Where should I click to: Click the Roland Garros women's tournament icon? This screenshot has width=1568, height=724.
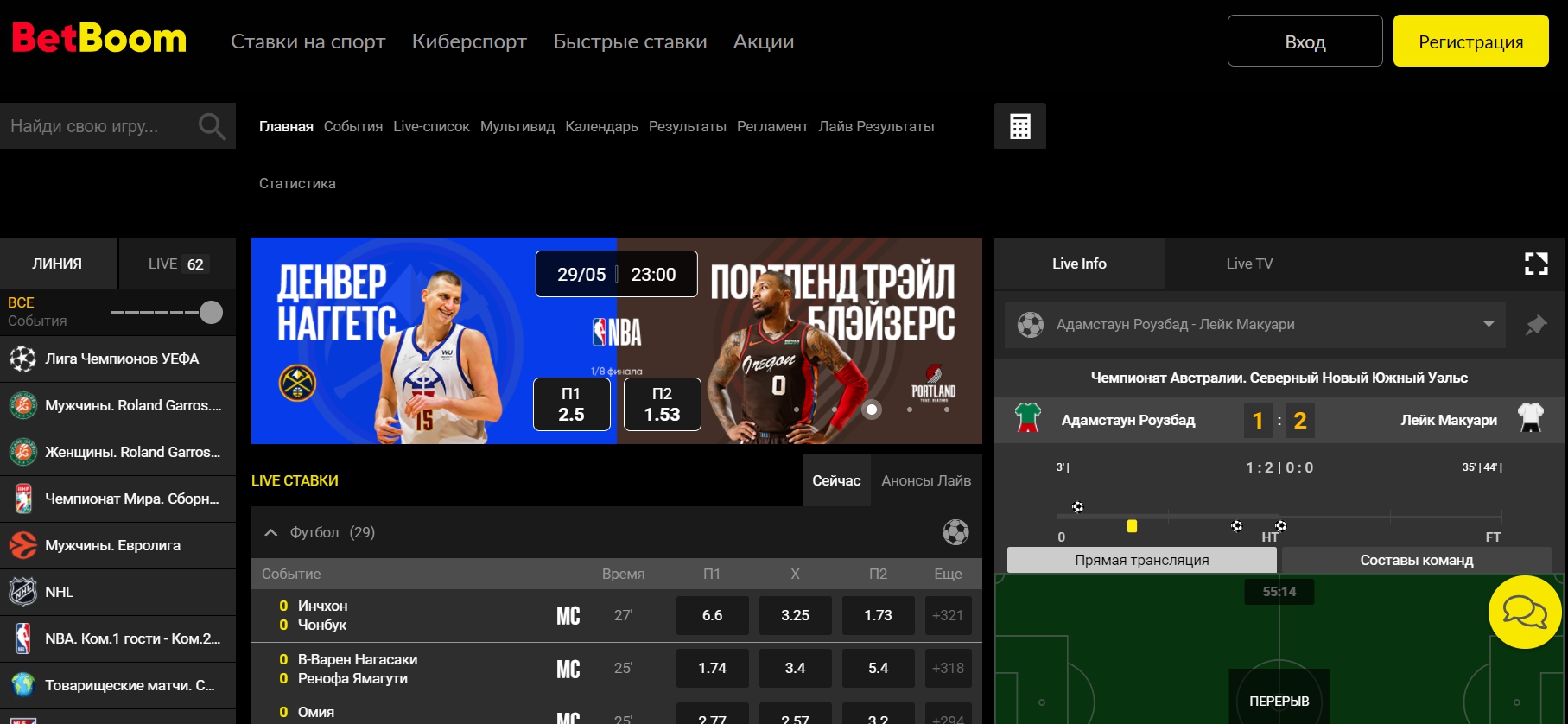pos(23,452)
